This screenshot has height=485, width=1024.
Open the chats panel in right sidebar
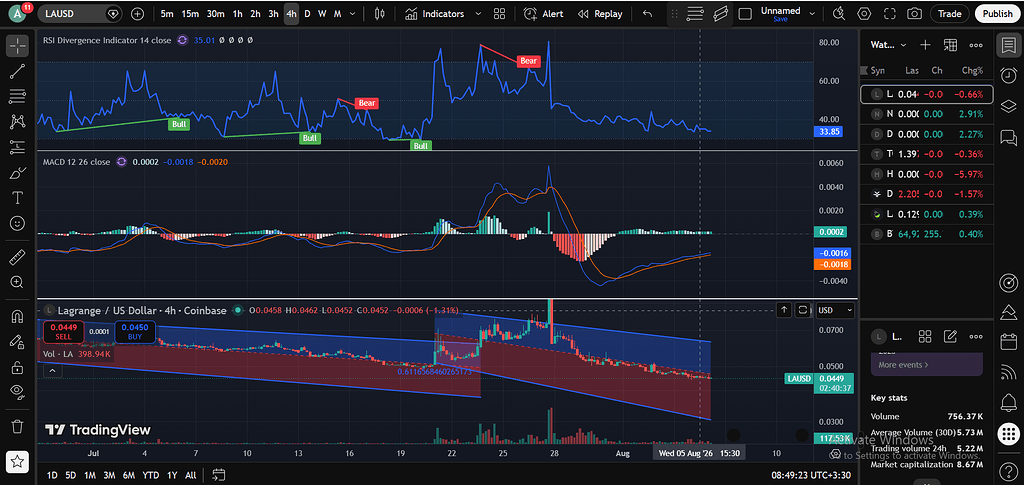coord(1008,137)
